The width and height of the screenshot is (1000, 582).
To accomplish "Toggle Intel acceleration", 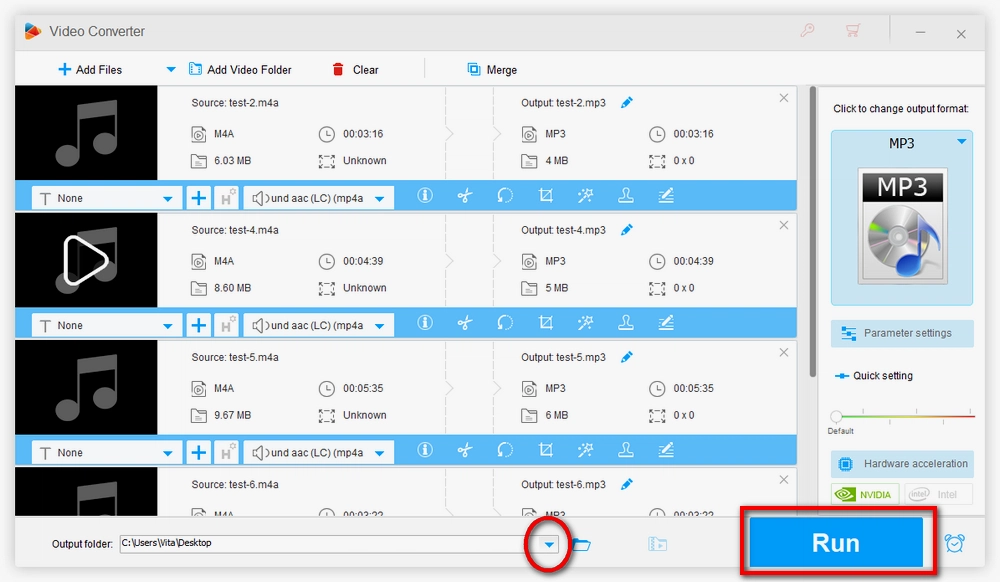I will coord(939,494).
